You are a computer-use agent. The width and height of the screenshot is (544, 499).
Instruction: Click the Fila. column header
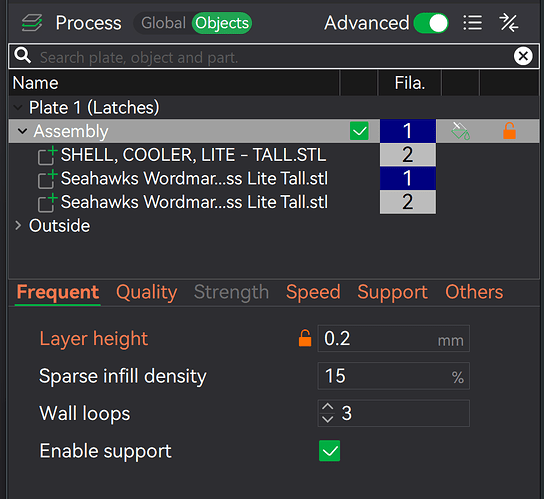409,83
